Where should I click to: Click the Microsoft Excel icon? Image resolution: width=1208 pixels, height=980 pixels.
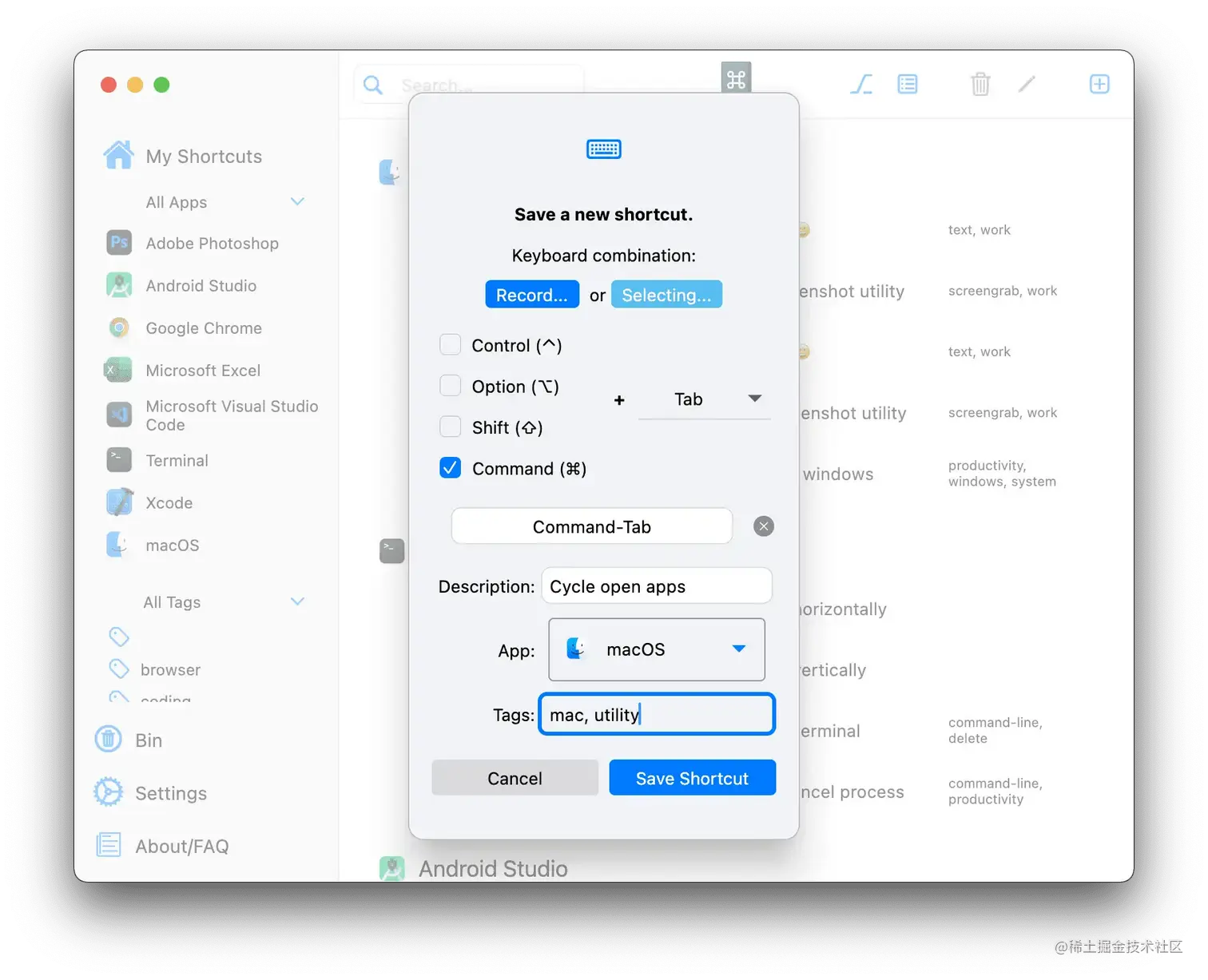[118, 370]
